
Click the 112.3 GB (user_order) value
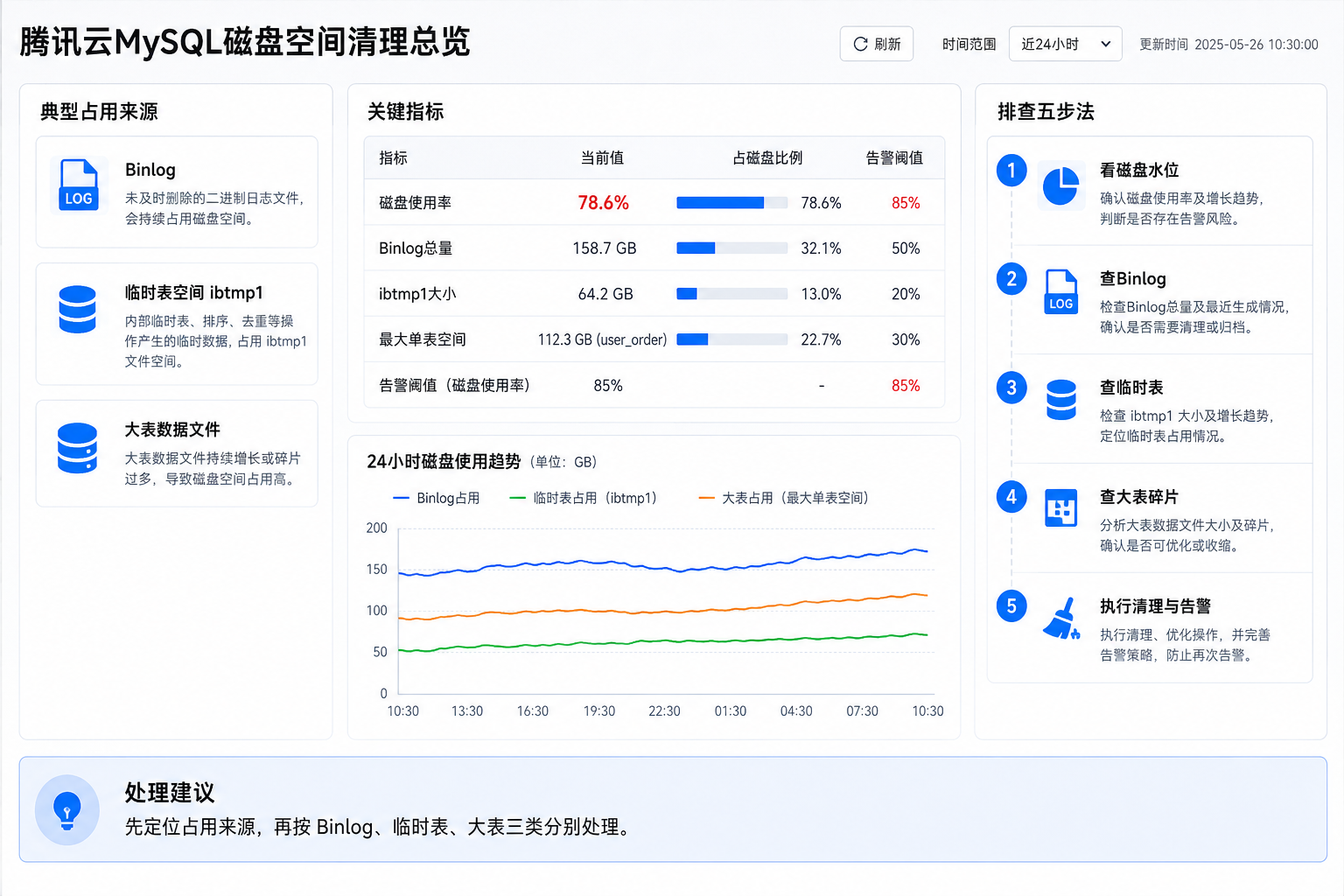pyautogui.click(x=602, y=339)
